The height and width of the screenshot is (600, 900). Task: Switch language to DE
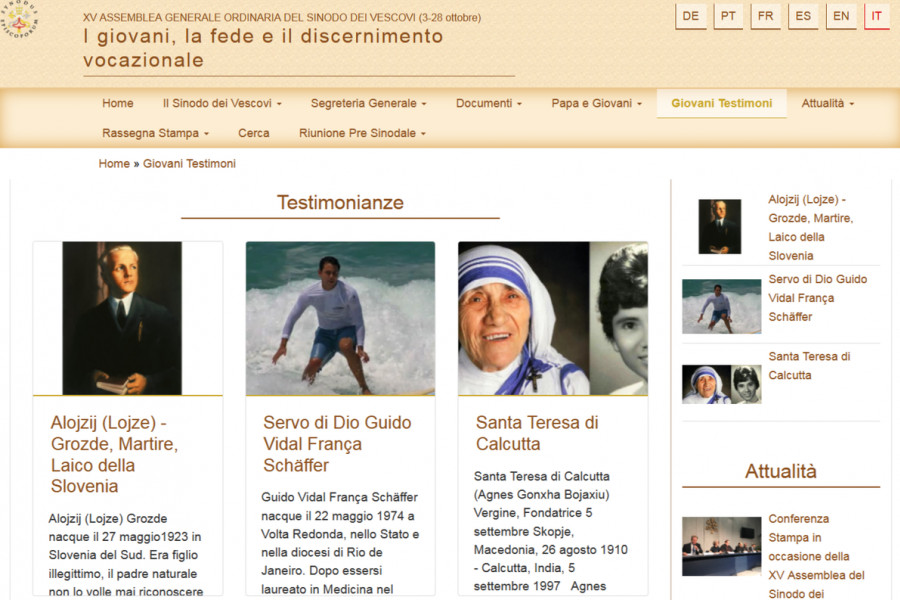click(690, 16)
